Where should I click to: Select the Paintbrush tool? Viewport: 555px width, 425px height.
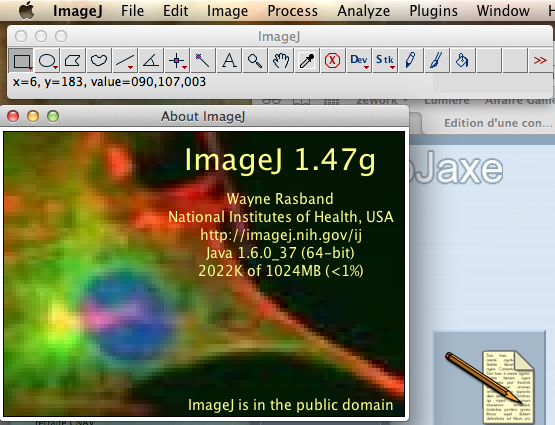(437, 61)
